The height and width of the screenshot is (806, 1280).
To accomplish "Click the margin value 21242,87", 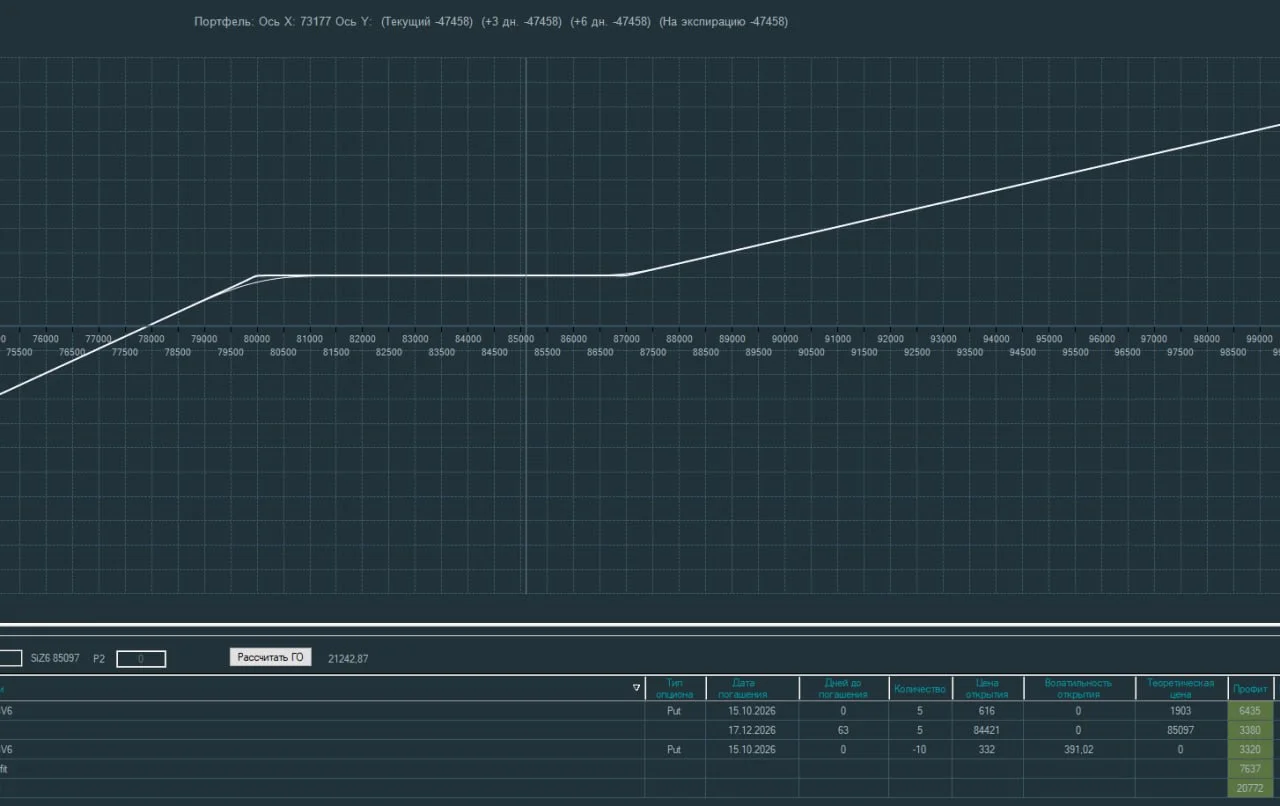I will click(348, 659).
